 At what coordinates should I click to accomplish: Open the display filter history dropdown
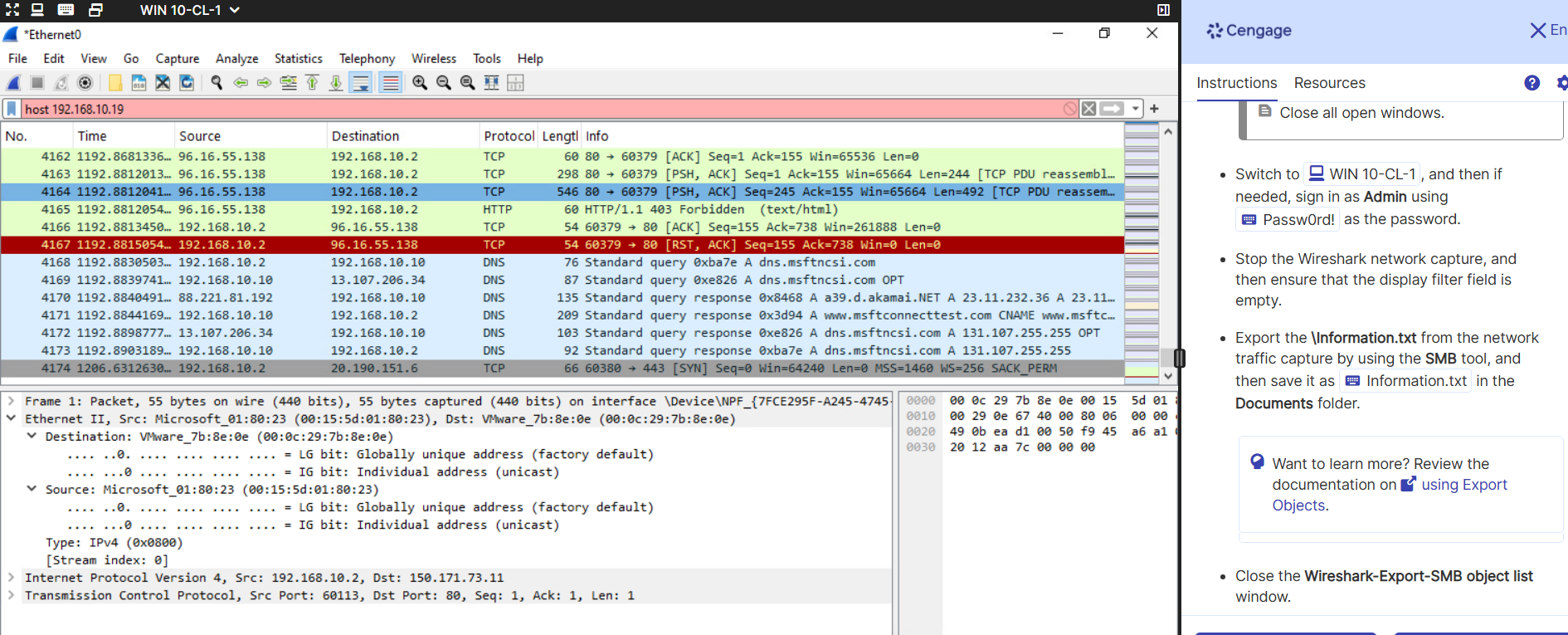point(1135,109)
